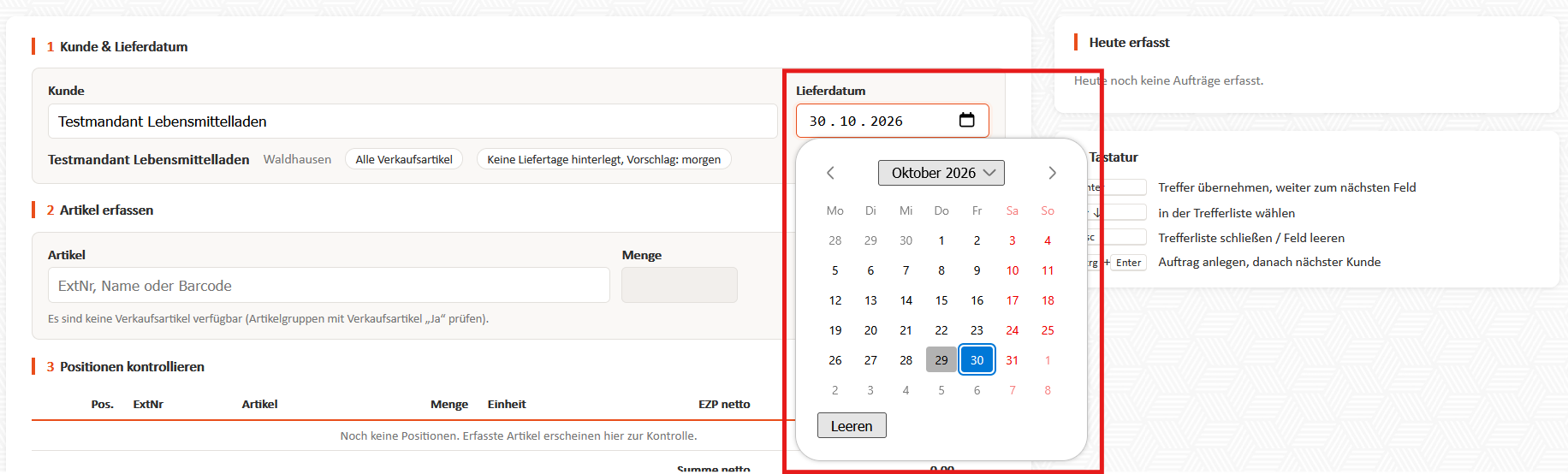The height and width of the screenshot is (474, 1568).
Task: Select October 18 in the calendar
Action: tap(1048, 300)
